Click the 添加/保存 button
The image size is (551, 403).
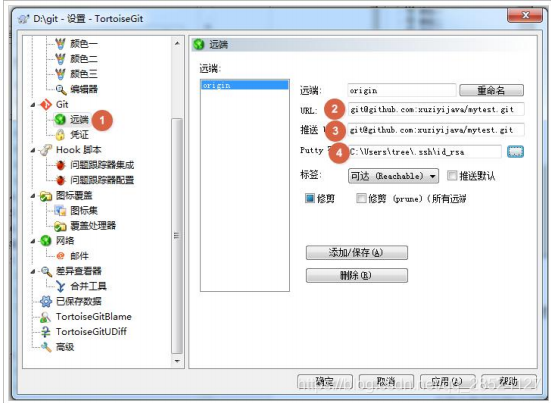(357, 253)
